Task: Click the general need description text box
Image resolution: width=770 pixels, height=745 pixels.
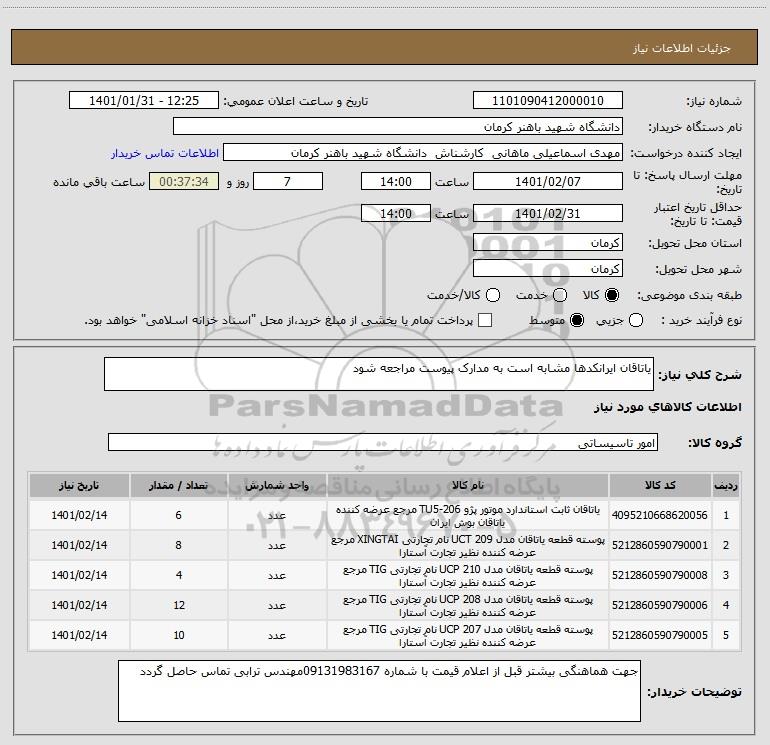Action: (x=379, y=374)
